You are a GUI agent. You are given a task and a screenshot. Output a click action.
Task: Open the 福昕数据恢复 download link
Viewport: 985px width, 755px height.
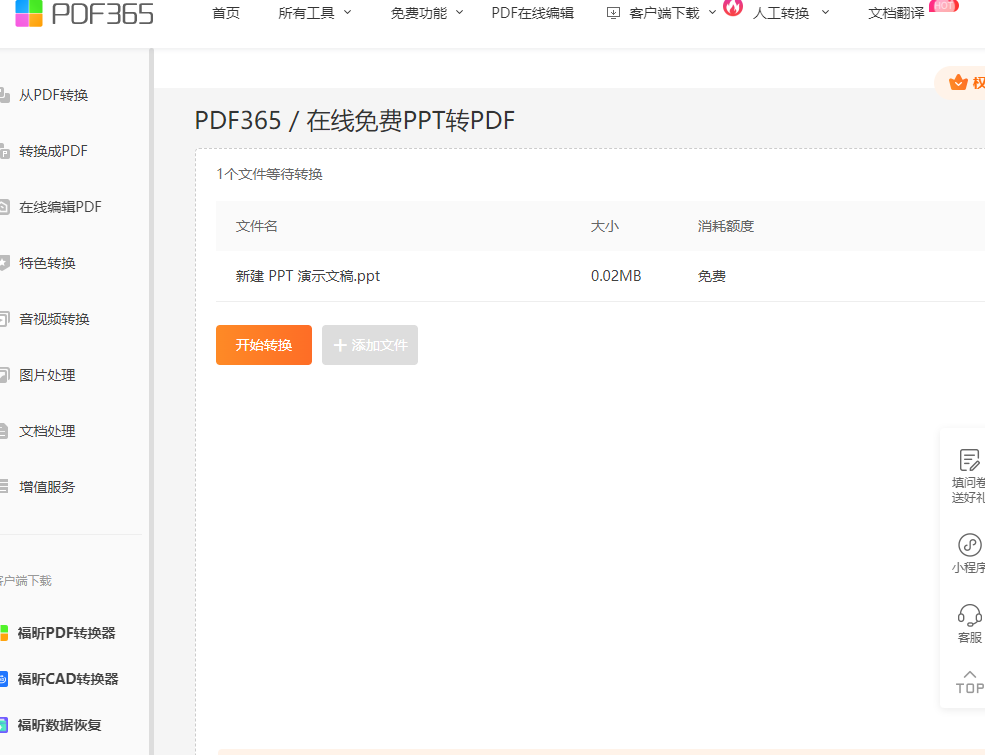pos(59,725)
